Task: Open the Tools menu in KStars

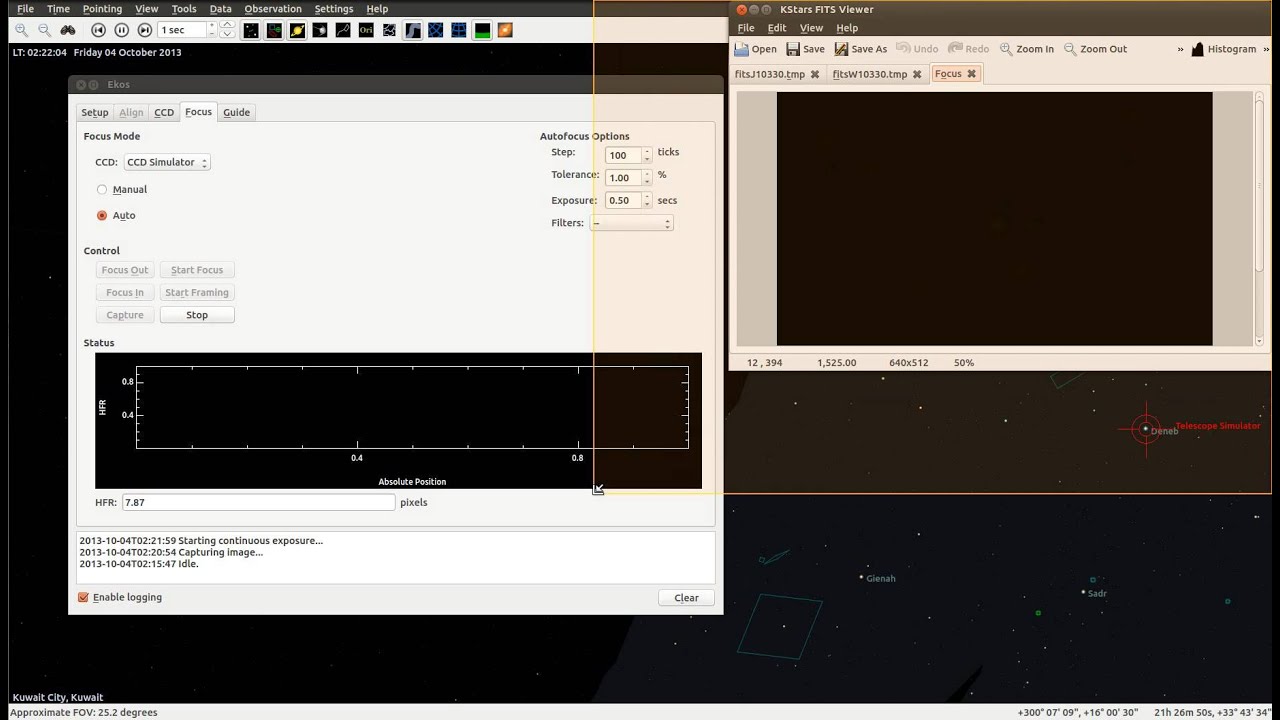Action: point(184,9)
